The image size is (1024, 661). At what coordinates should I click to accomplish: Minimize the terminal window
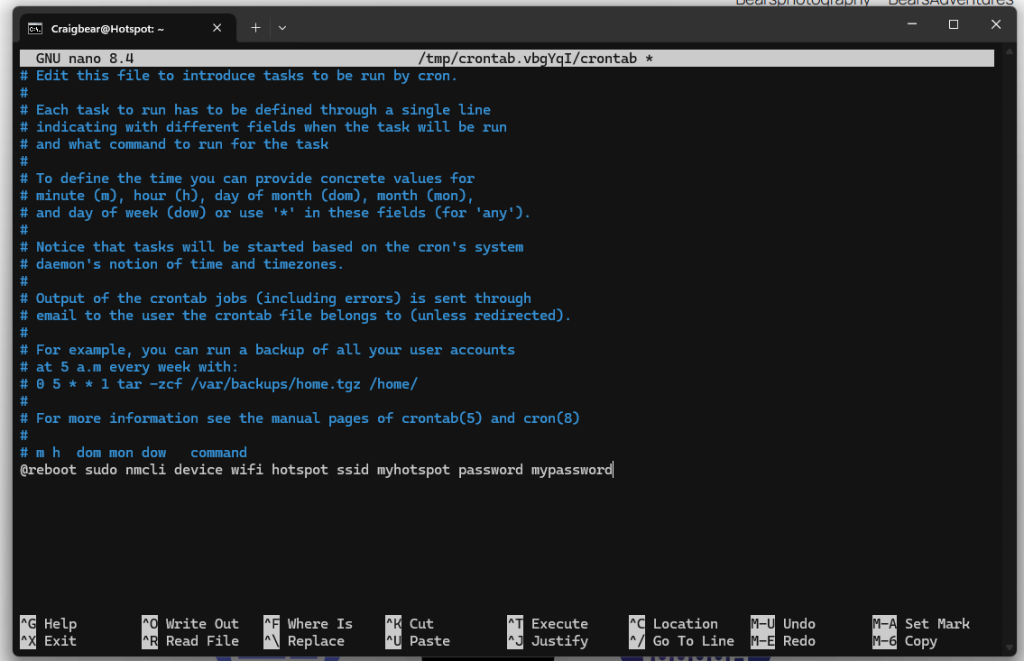(909, 24)
